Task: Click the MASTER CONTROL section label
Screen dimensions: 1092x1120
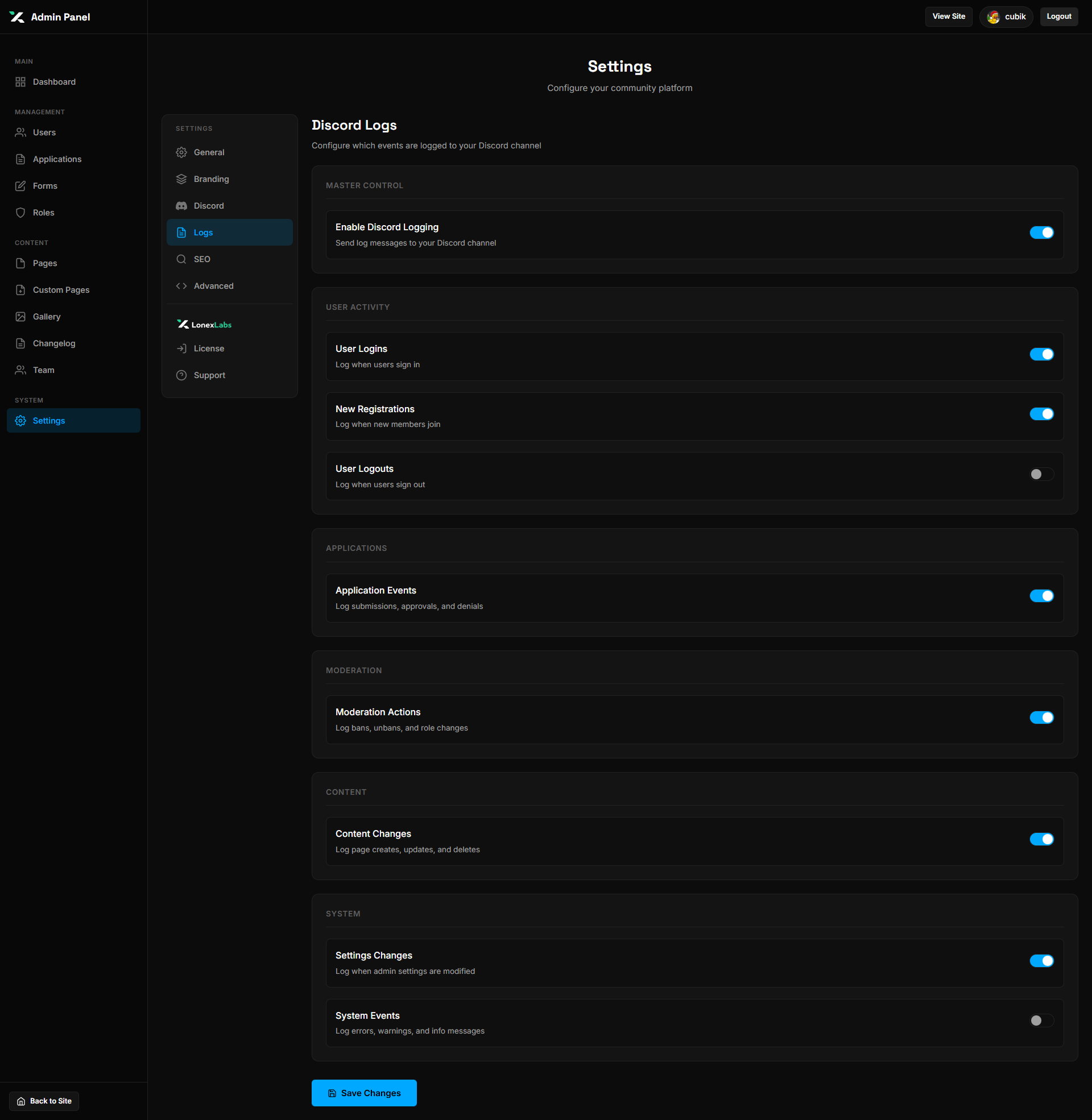Action: [364, 186]
